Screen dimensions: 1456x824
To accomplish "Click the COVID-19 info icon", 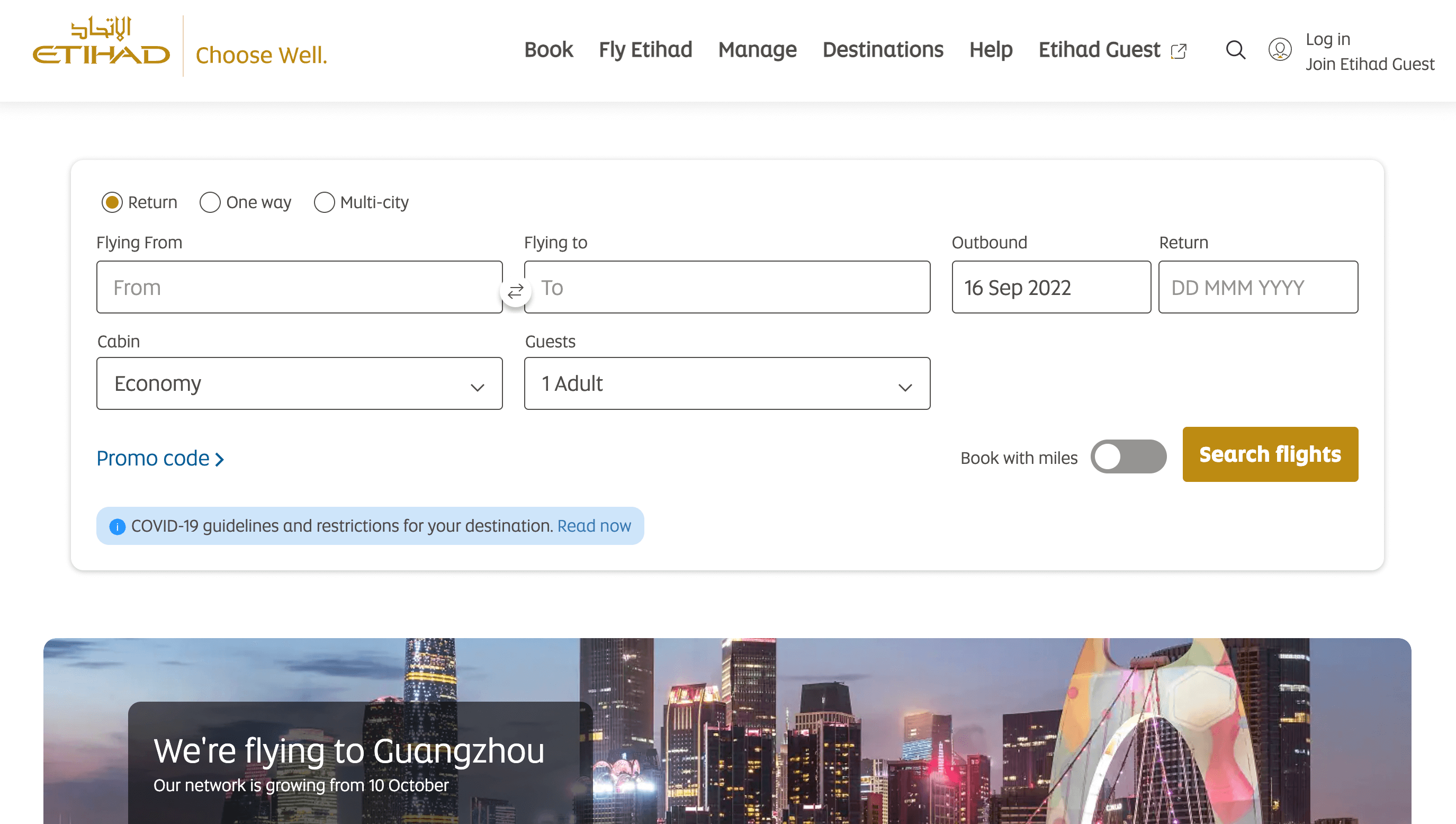I will (117, 526).
